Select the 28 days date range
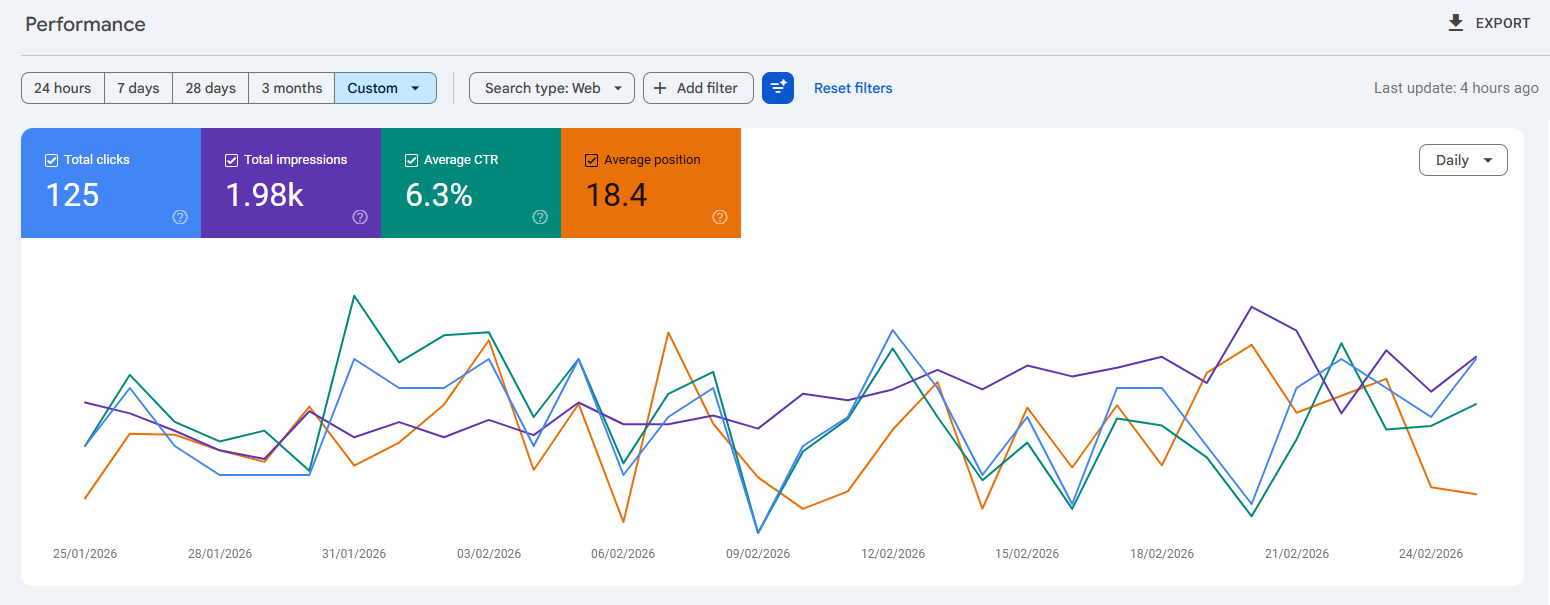 point(210,88)
